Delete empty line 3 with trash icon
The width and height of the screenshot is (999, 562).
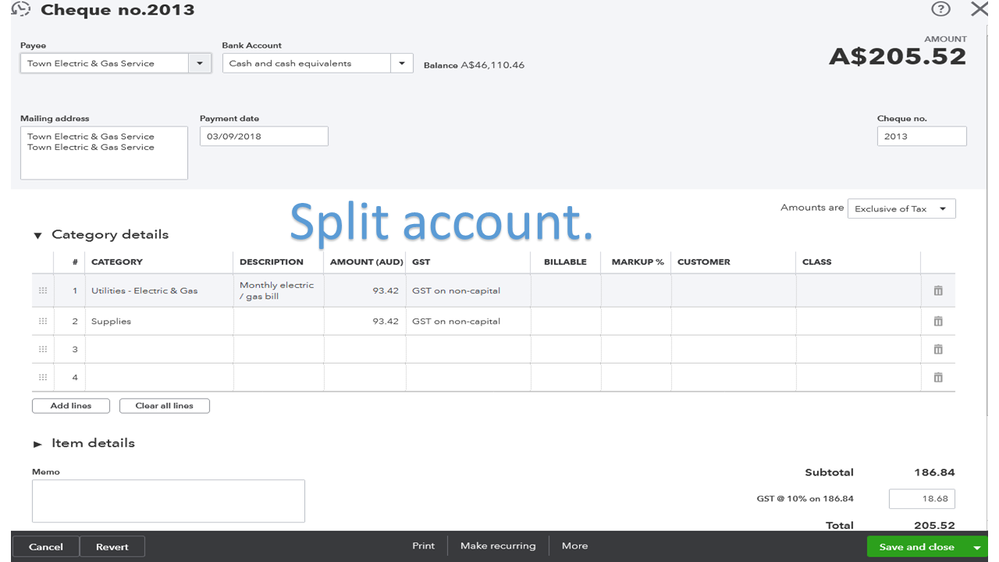[x=938, y=349]
